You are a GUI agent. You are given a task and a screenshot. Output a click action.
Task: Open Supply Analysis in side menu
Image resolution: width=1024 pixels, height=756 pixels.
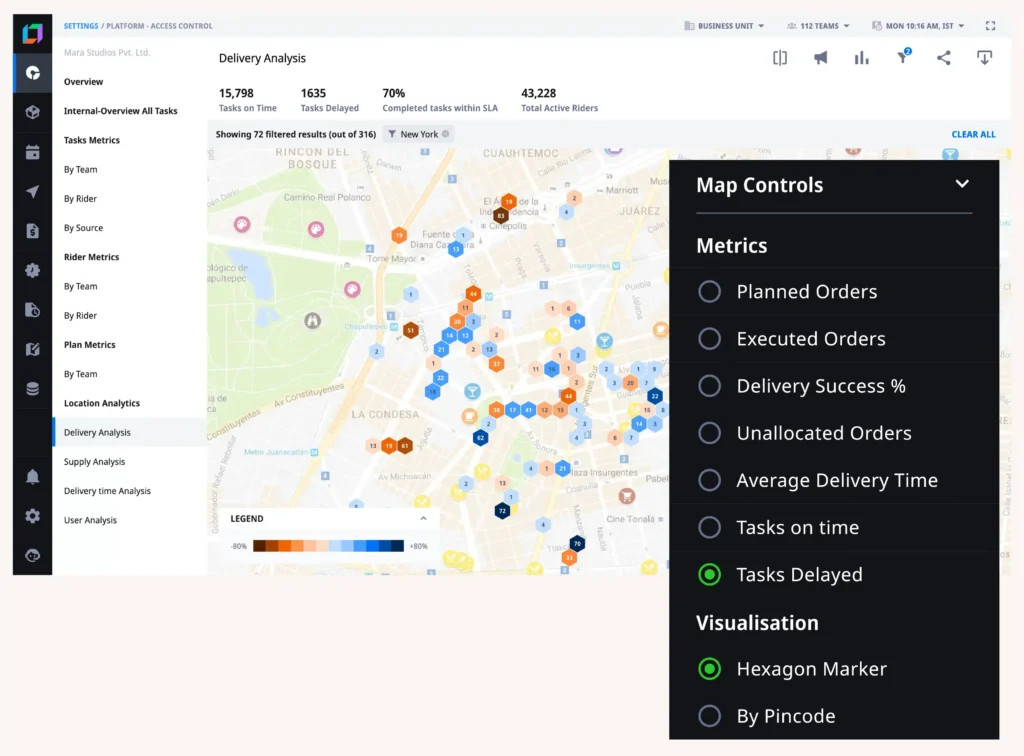tap(94, 462)
